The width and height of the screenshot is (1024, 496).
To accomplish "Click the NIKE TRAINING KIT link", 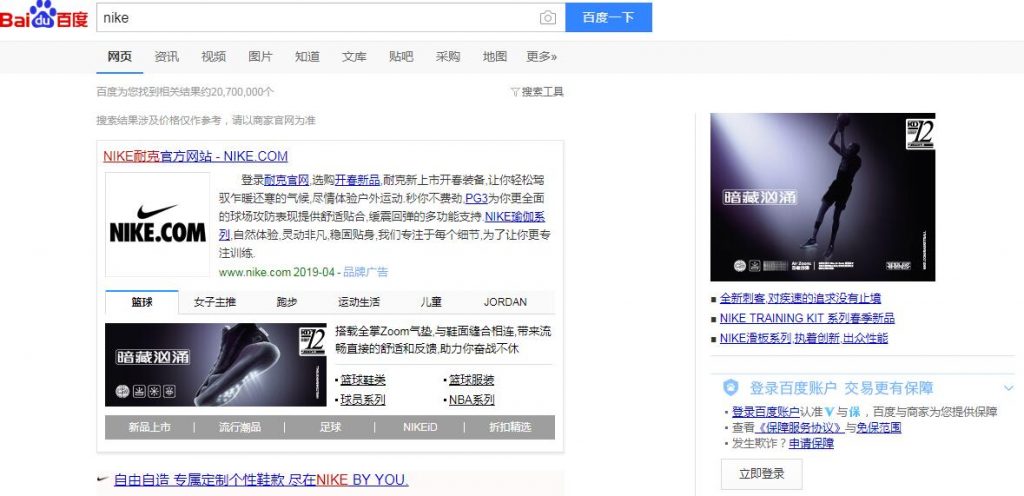I will point(807,318).
